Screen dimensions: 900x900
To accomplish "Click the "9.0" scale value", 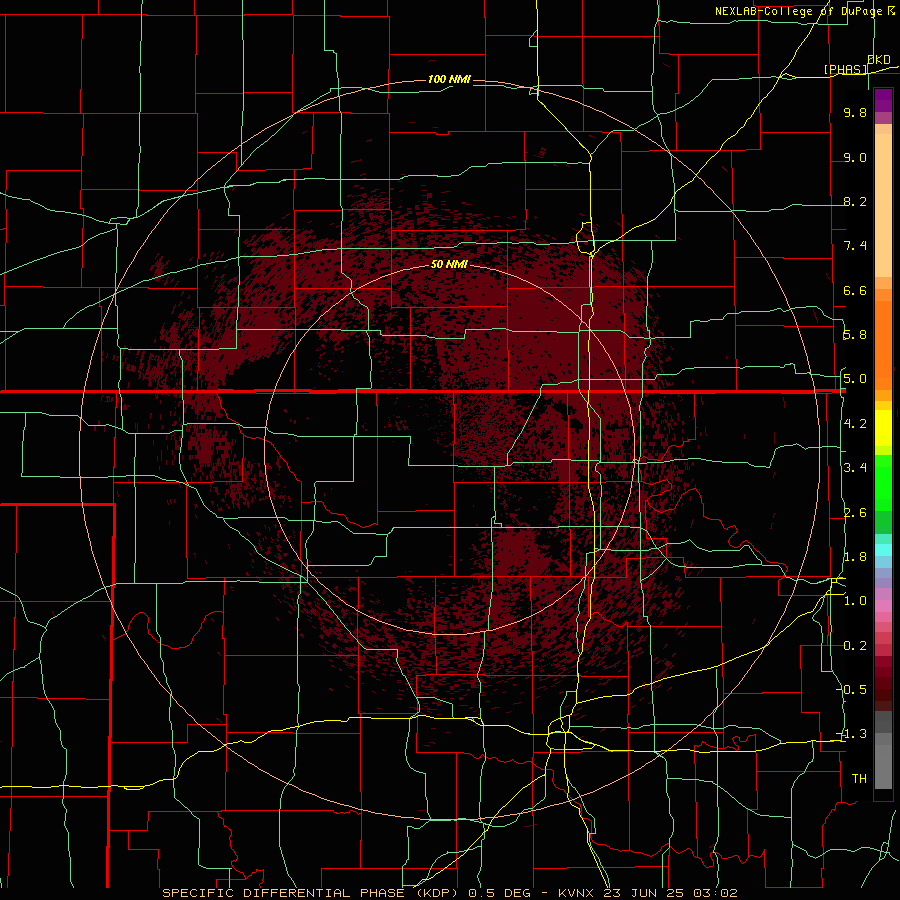I will pos(855,157).
